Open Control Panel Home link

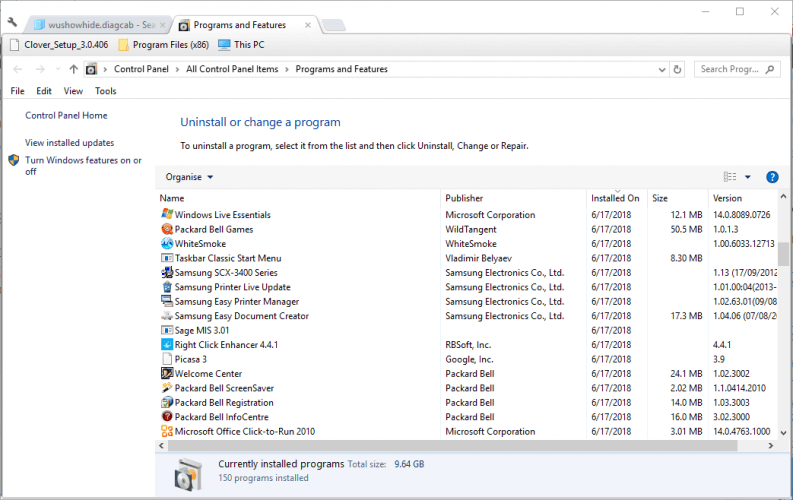pos(66,115)
